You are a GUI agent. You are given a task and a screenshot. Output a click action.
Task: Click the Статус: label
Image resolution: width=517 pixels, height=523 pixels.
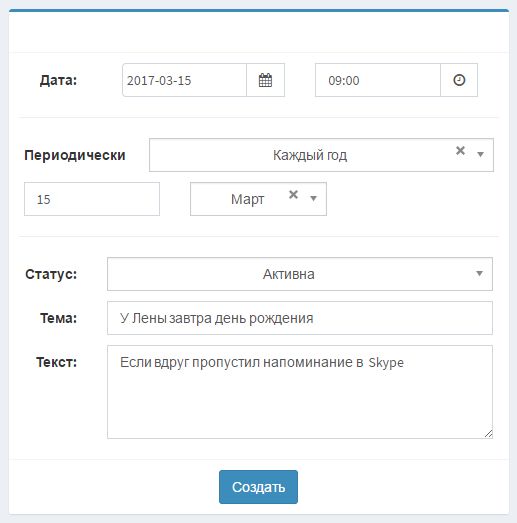(x=51, y=274)
